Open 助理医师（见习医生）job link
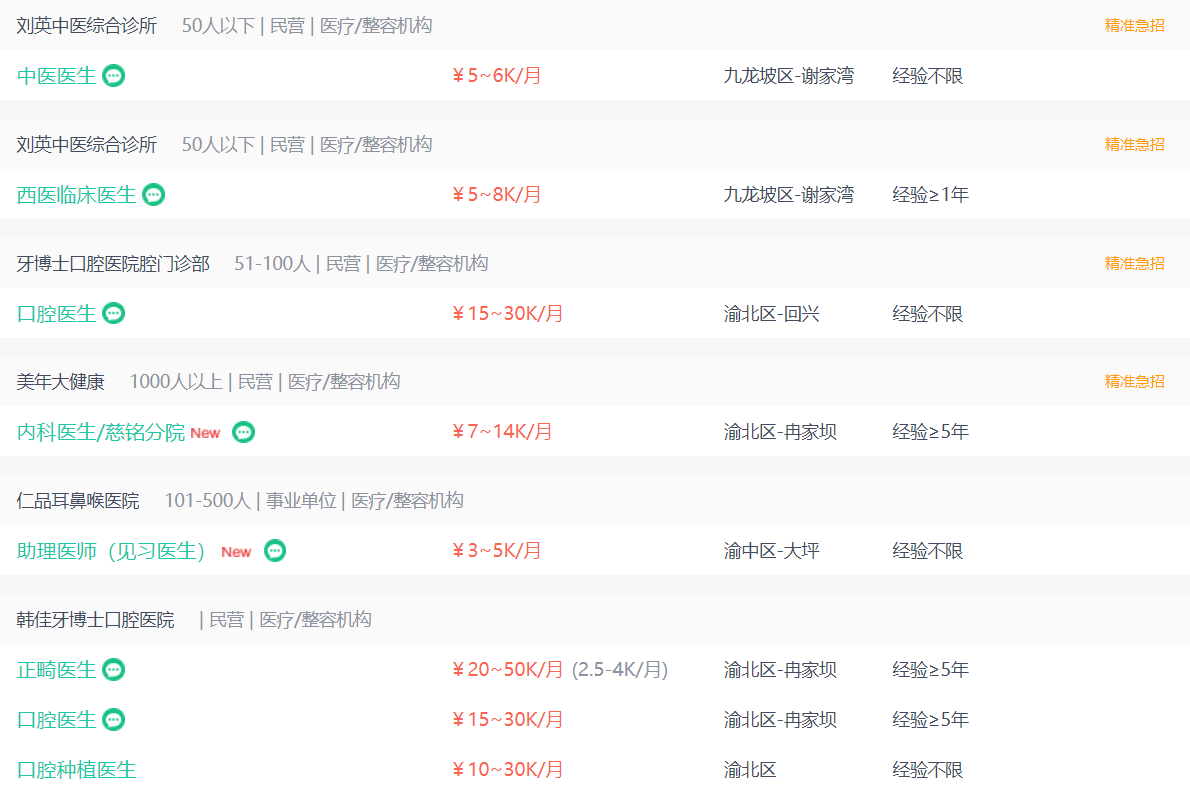This screenshot has width=1190, height=795. 112,551
